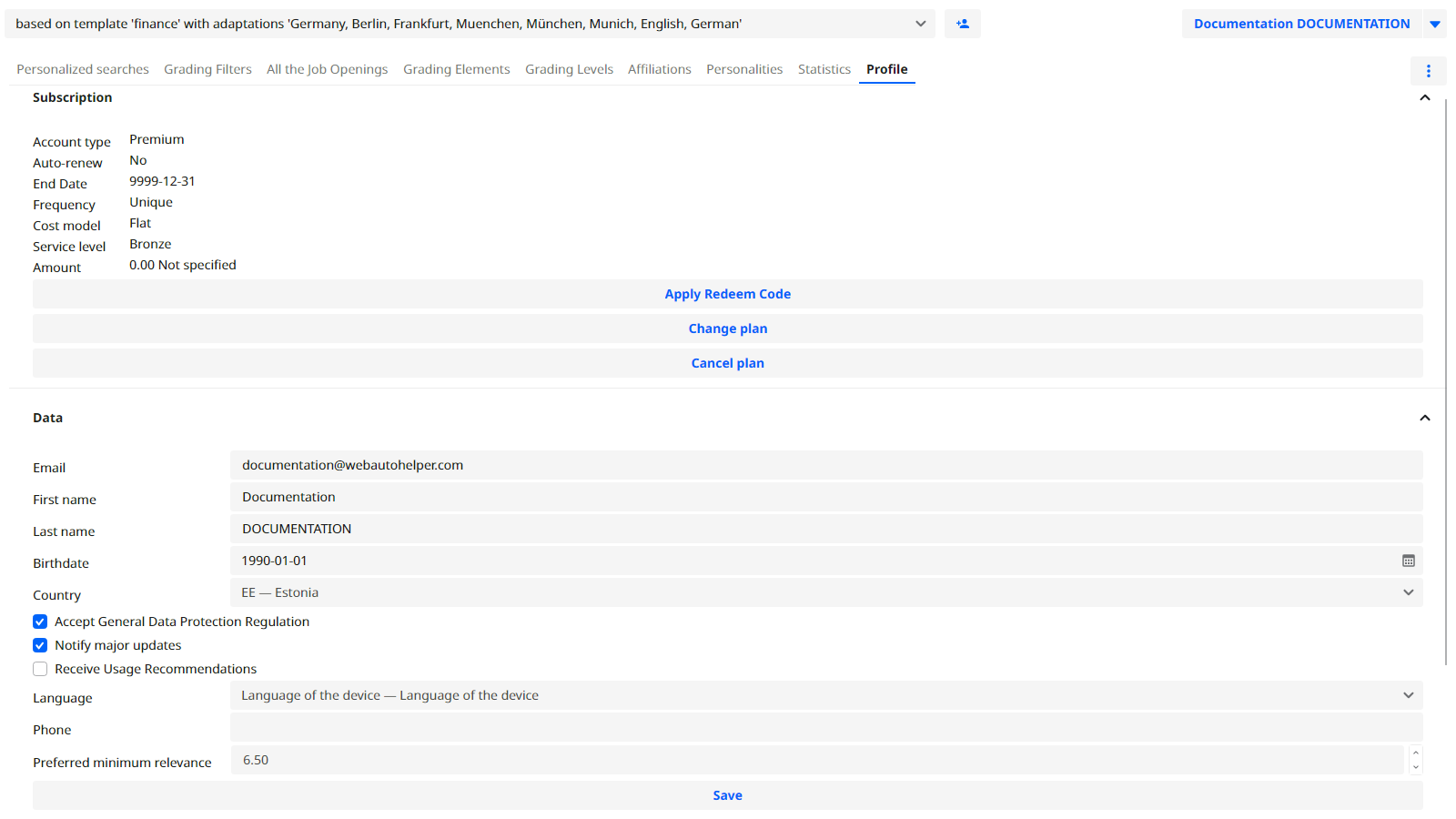
Task: Click the add user icon button
Action: point(962,24)
